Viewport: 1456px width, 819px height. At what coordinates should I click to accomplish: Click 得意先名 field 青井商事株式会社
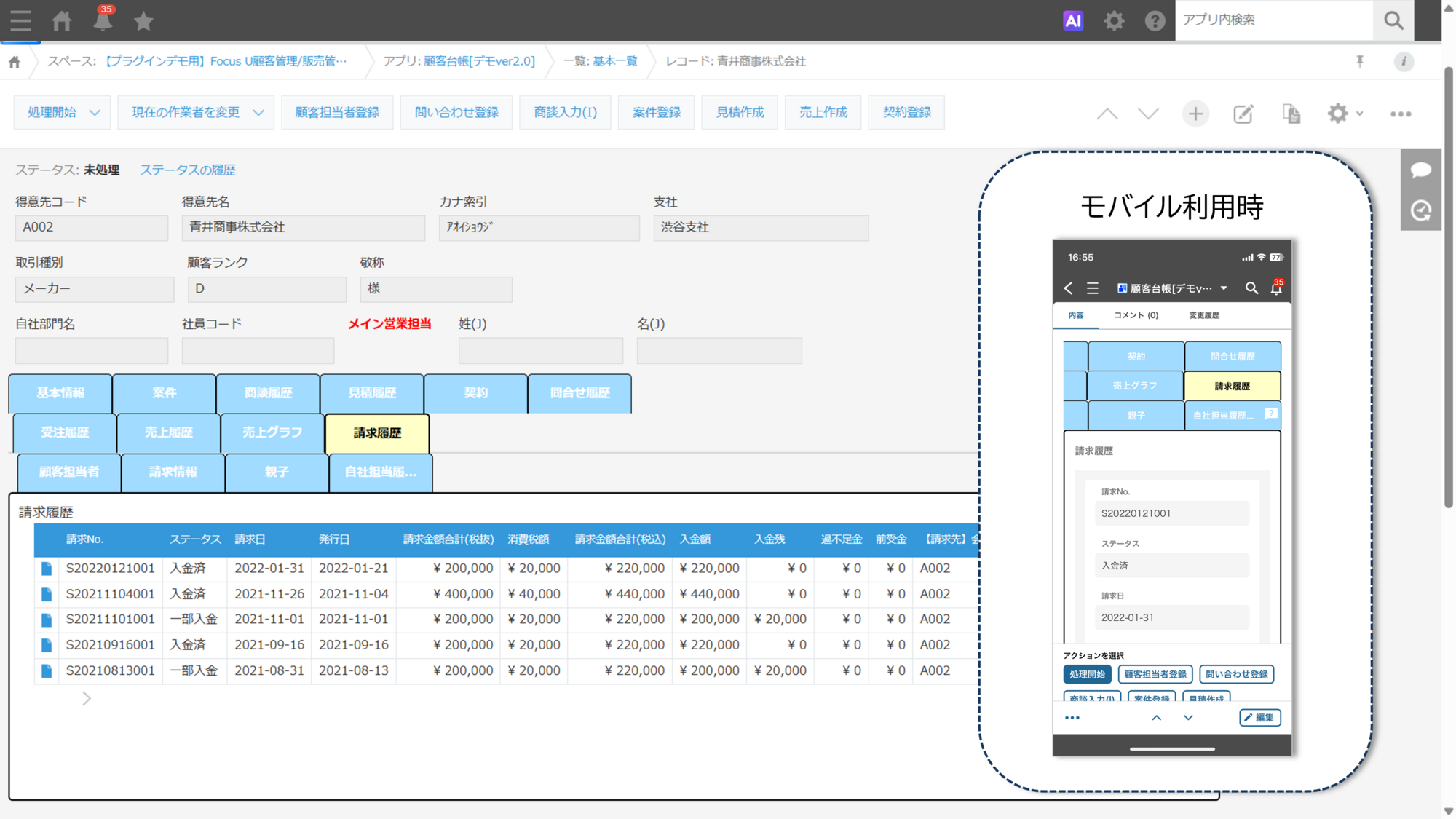pyautogui.click(x=304, y=227)
